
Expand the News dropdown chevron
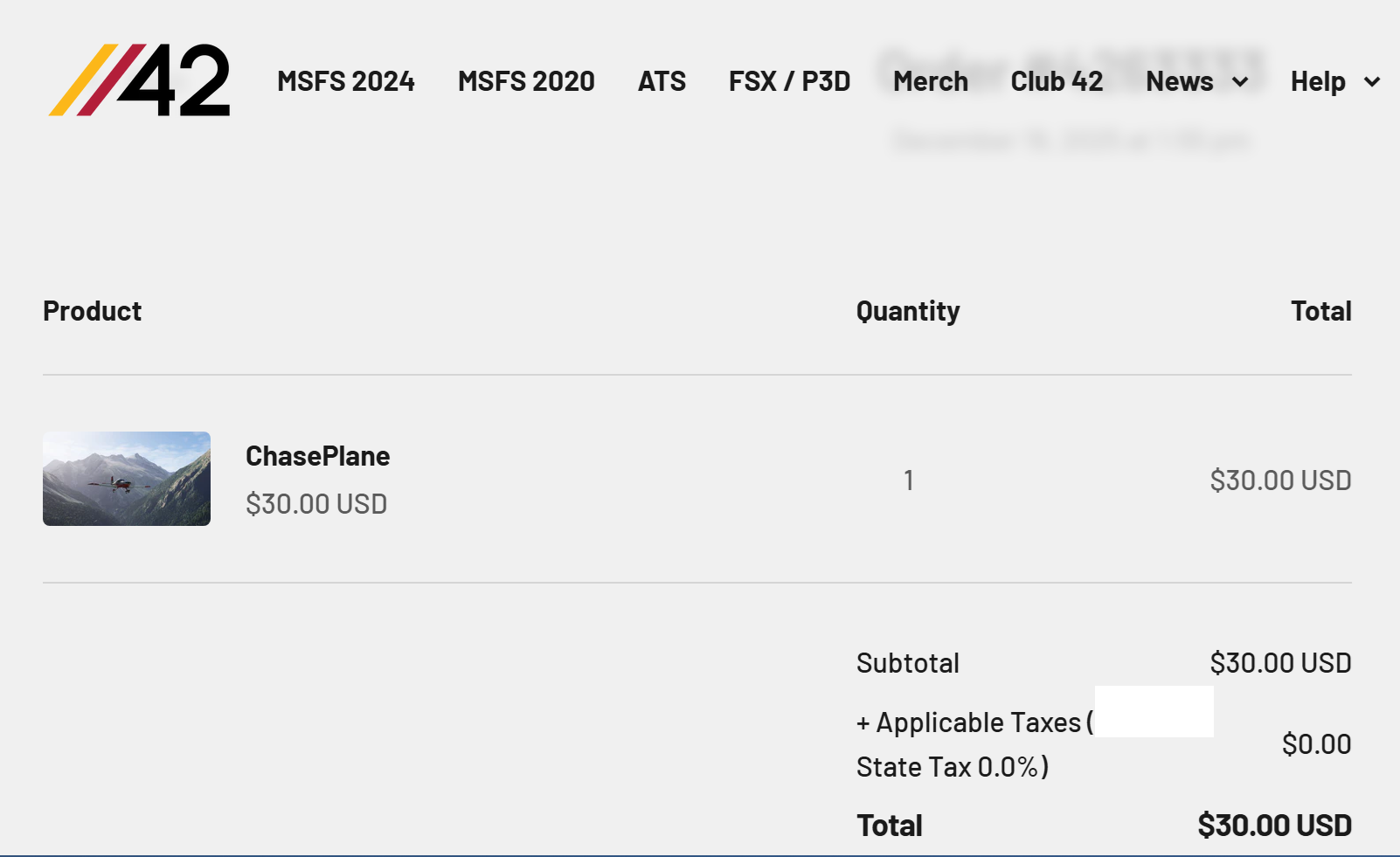[x=1240, y=82]
